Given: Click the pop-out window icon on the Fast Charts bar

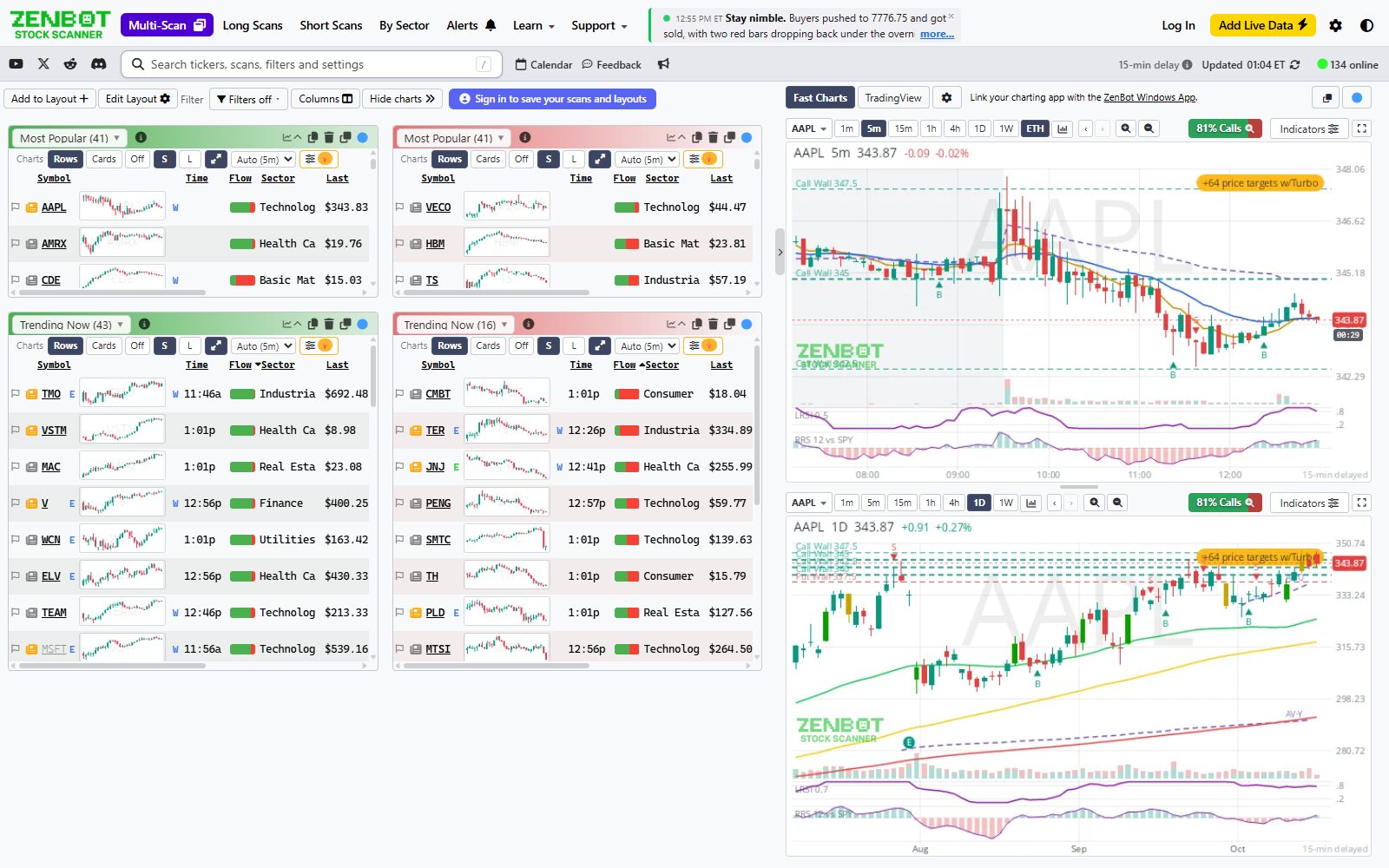Looking at the screenshot, I should pos(1326,98).
